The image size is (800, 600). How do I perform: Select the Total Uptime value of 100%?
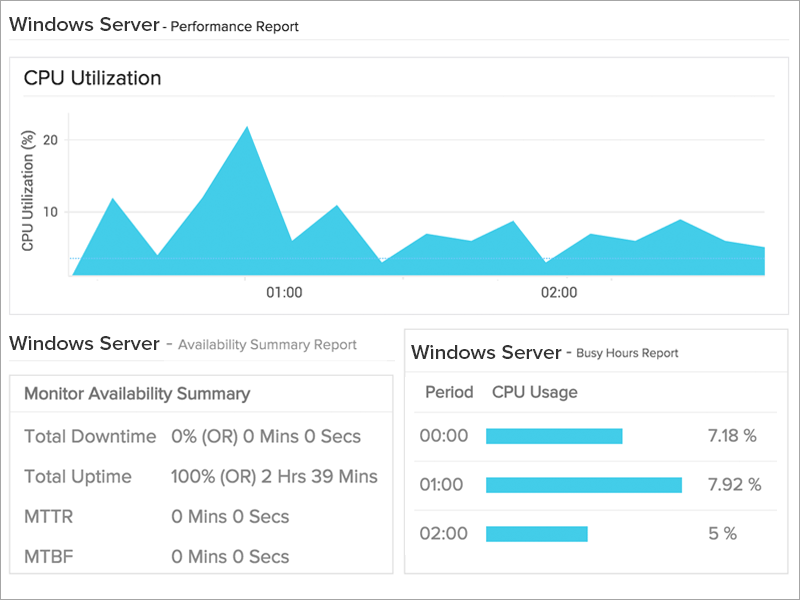click(x=274, y=477)
